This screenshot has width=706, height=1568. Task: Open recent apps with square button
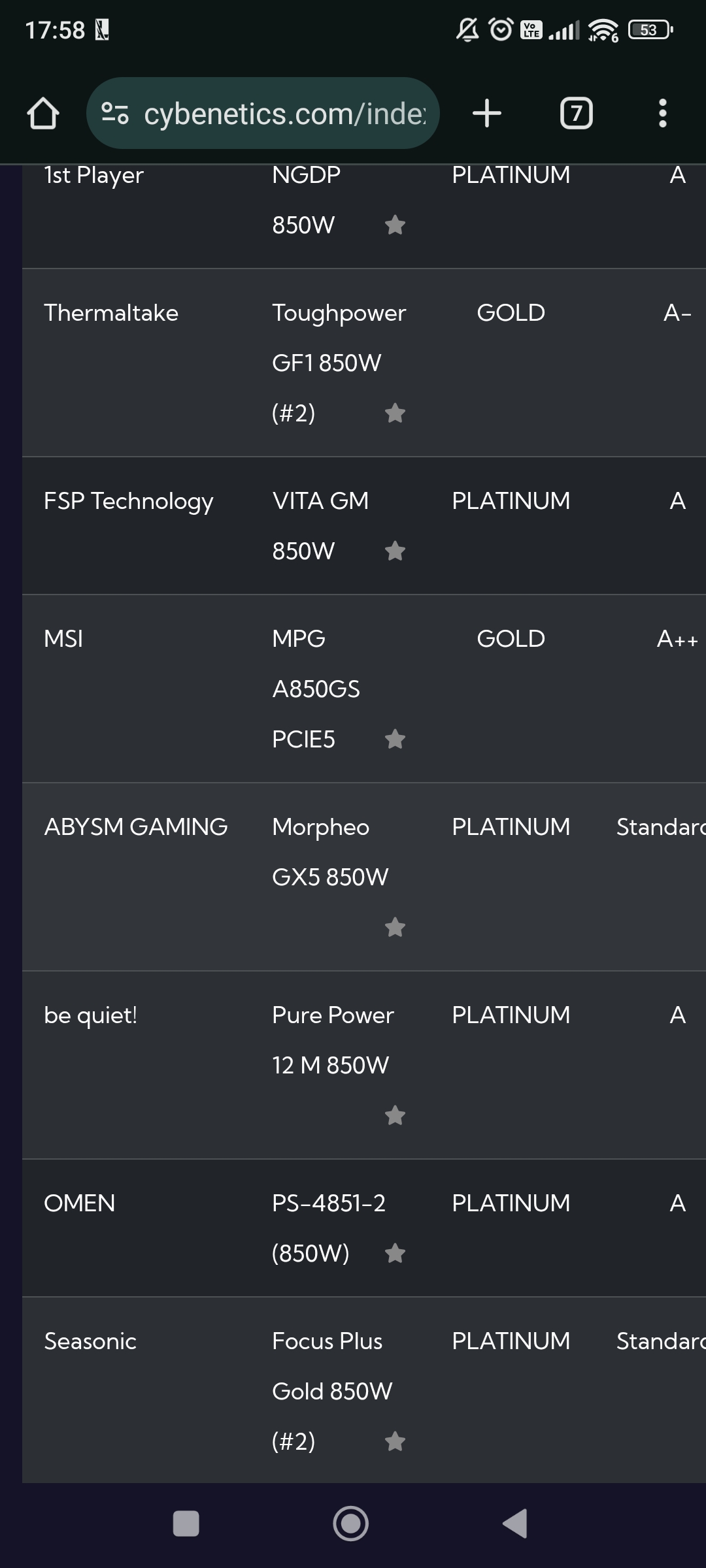(x=186, y=1524)
